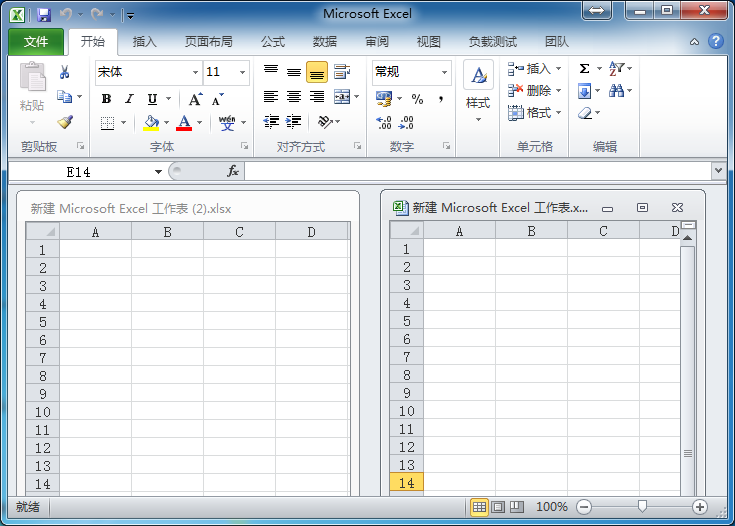Viewport: 735px width, 526px height.
Task: Open the 文件 tab
Action: click(36, 42)
